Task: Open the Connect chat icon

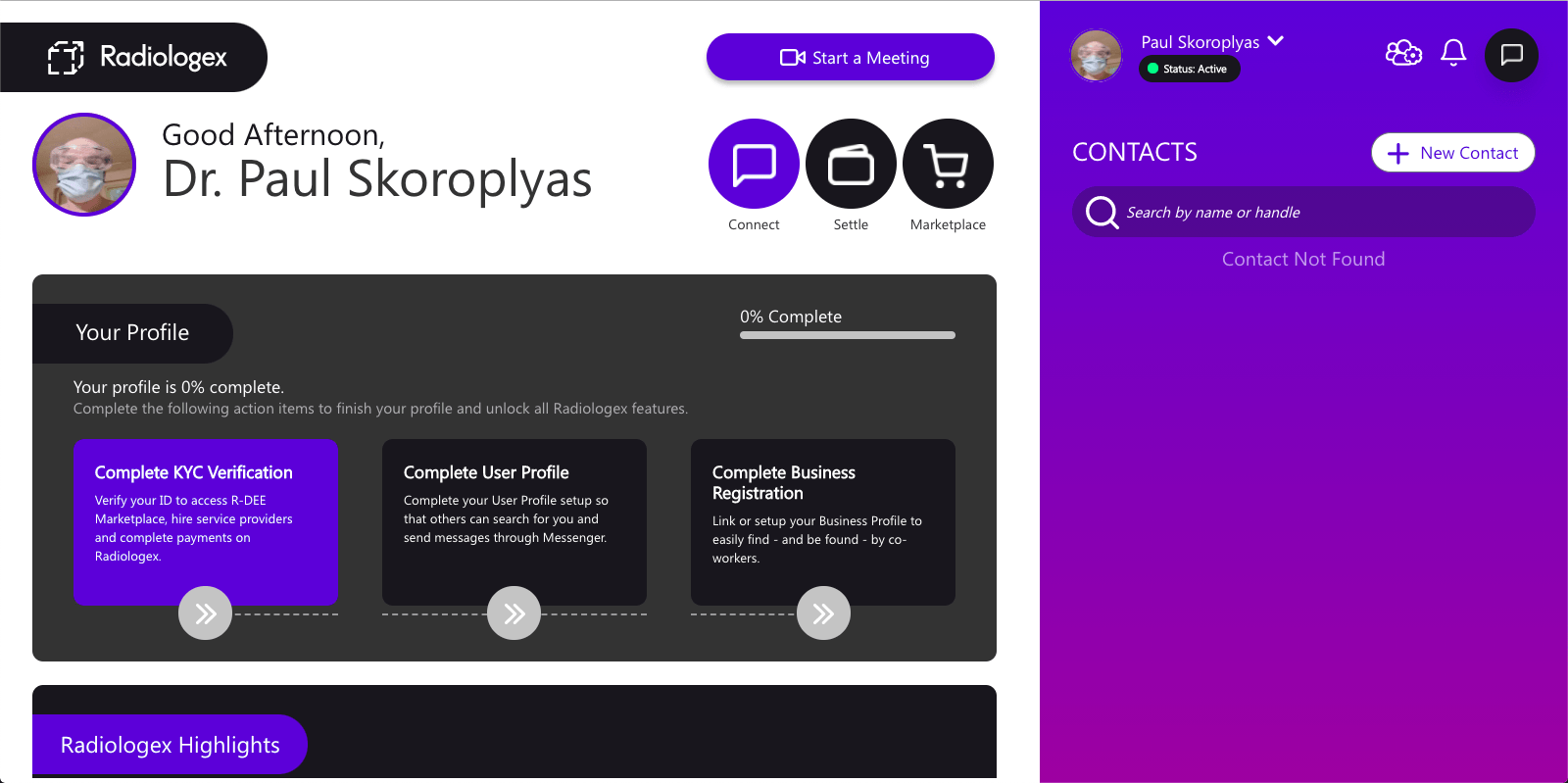Action: (x=754, y=164)
